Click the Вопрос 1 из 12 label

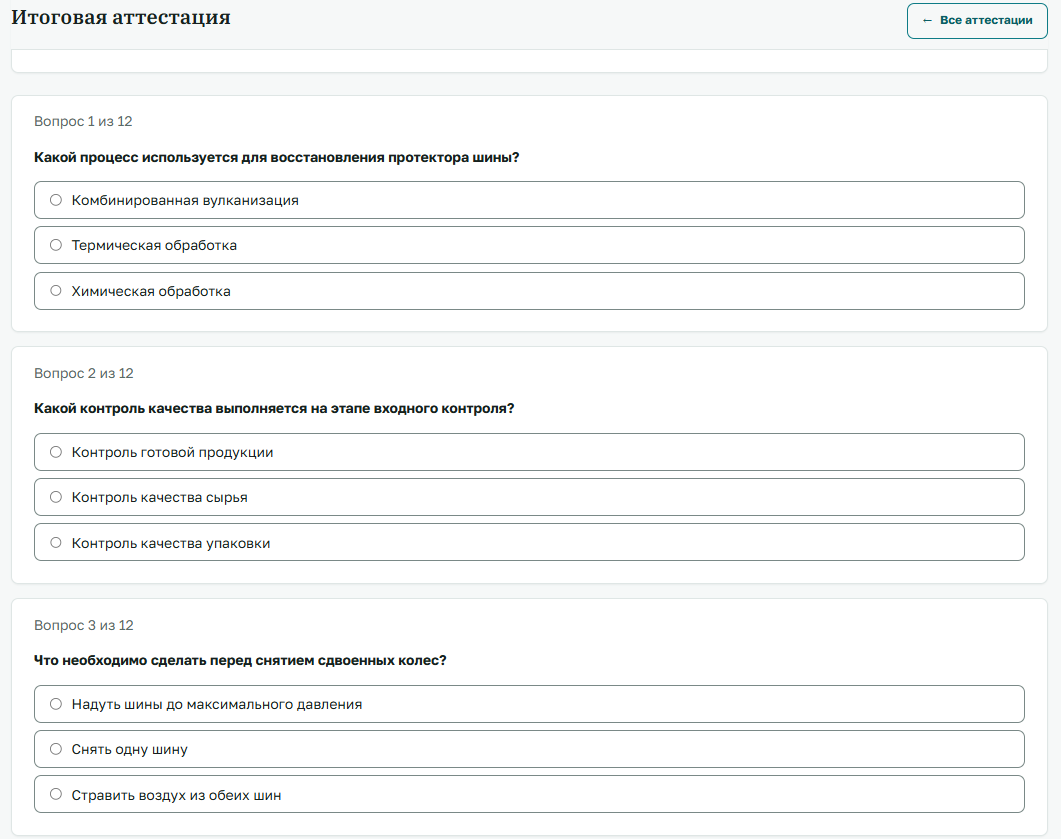83,122
